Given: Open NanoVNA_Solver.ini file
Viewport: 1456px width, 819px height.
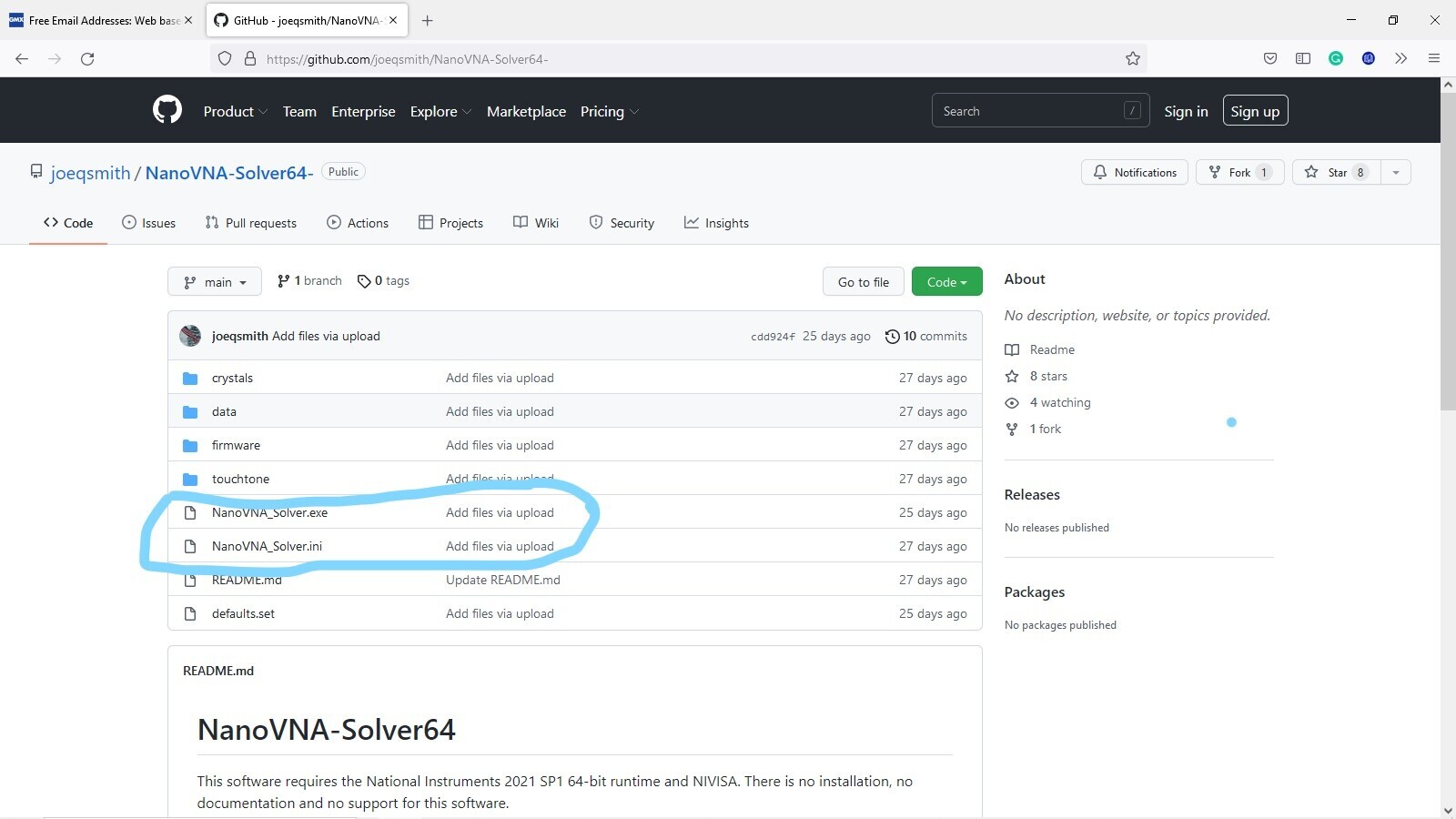Looking at the screenshot, I should (267, 546).
